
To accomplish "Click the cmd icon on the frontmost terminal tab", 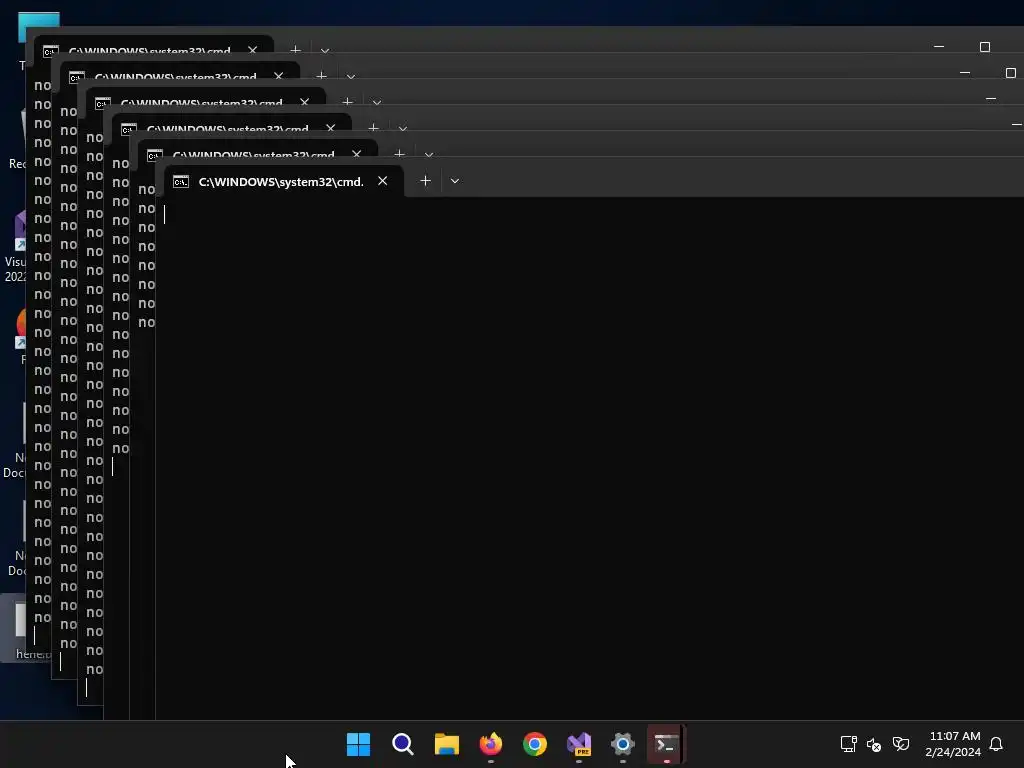I will (181, 182).
